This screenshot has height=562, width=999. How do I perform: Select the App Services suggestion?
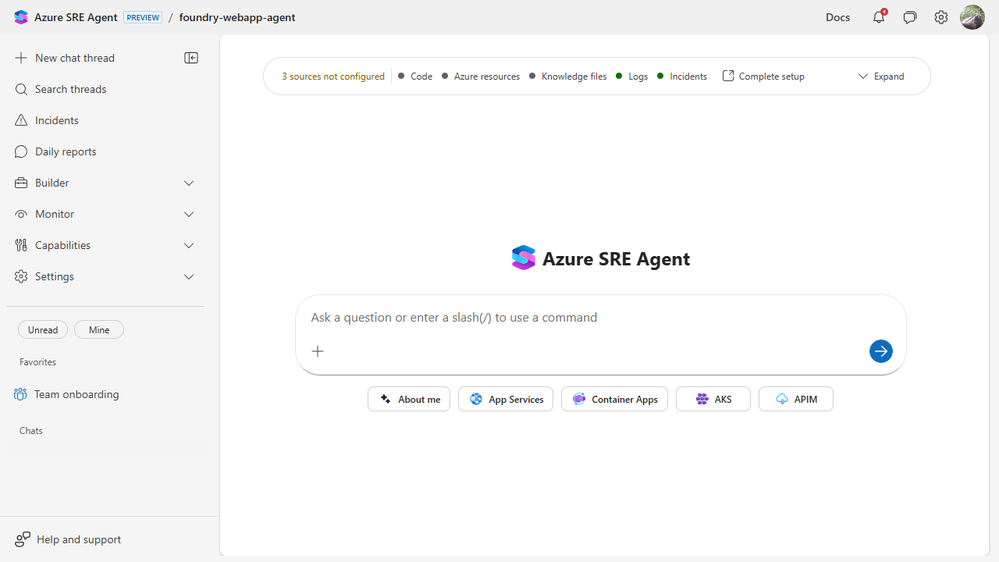506,399
